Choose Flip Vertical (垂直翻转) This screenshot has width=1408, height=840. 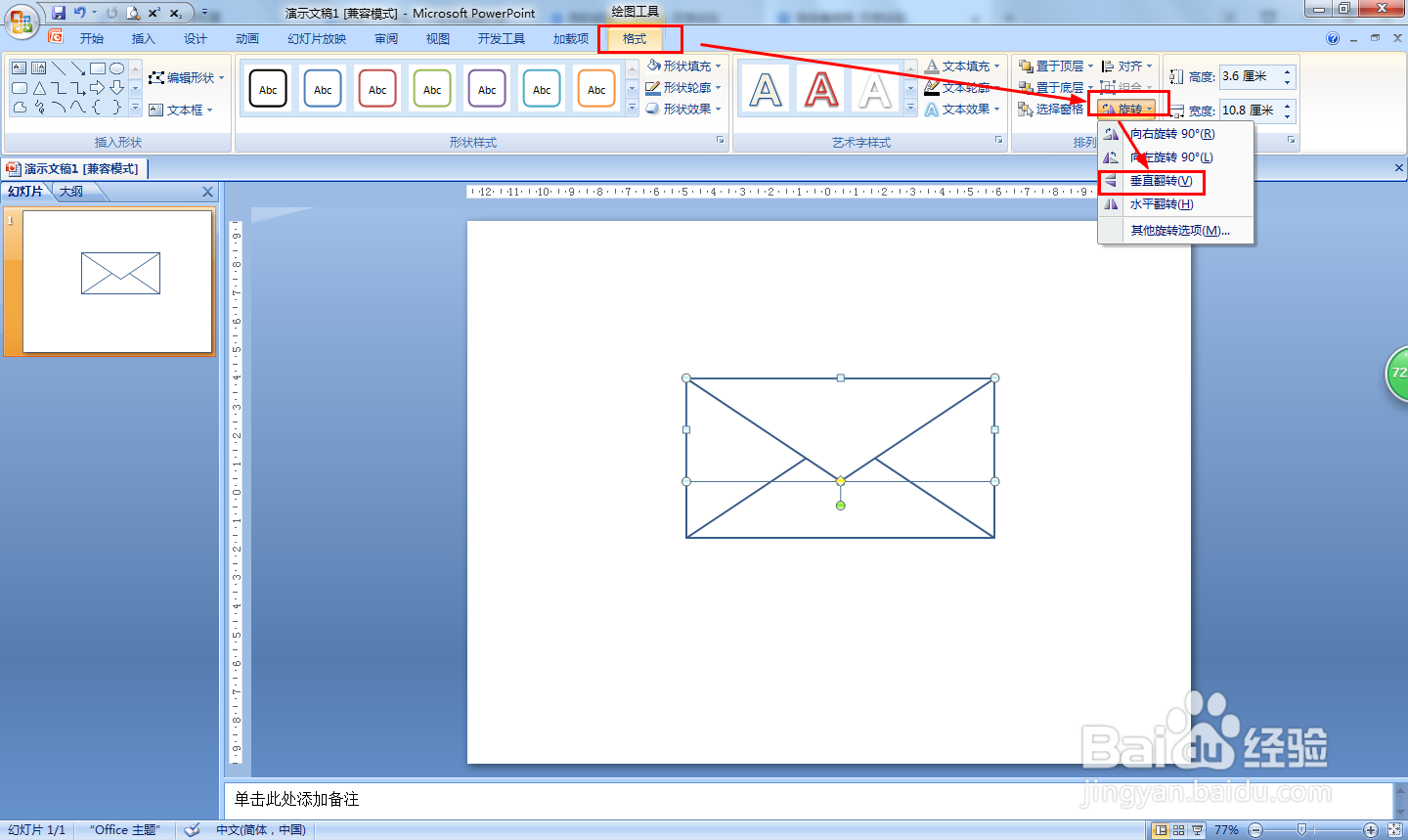coord(1176,181)
